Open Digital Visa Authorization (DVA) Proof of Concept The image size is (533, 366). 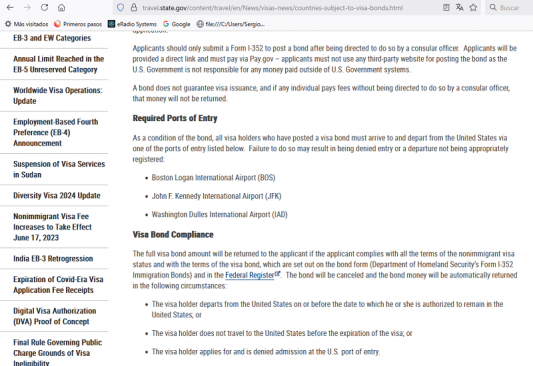[54, 316]
